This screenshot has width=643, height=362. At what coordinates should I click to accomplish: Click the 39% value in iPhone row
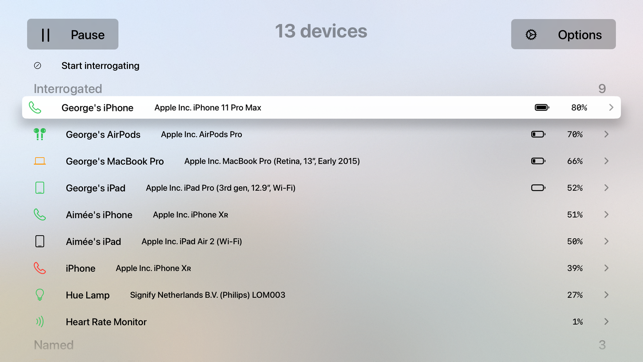575,268
